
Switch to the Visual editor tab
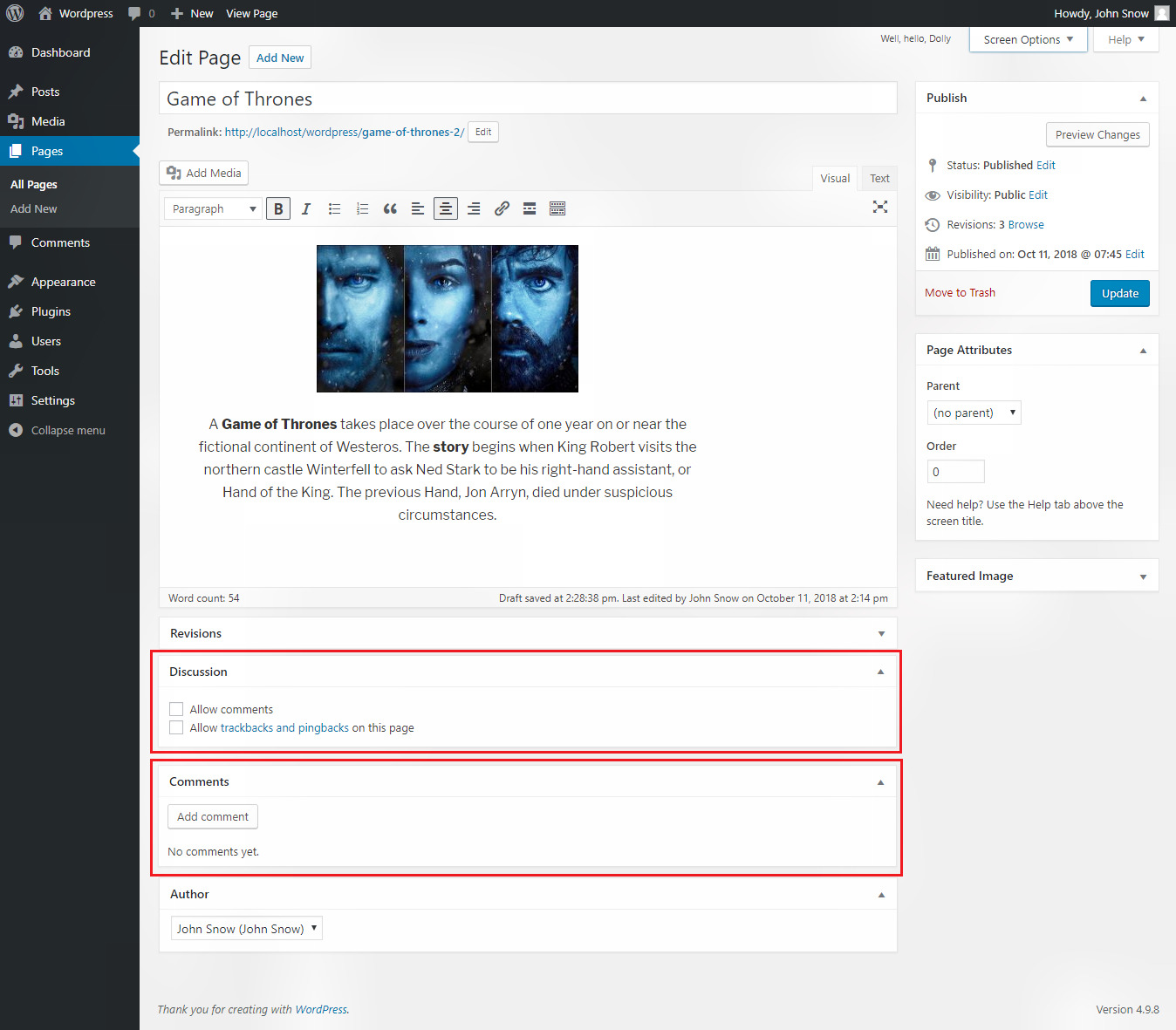click(x=835, y=178)
